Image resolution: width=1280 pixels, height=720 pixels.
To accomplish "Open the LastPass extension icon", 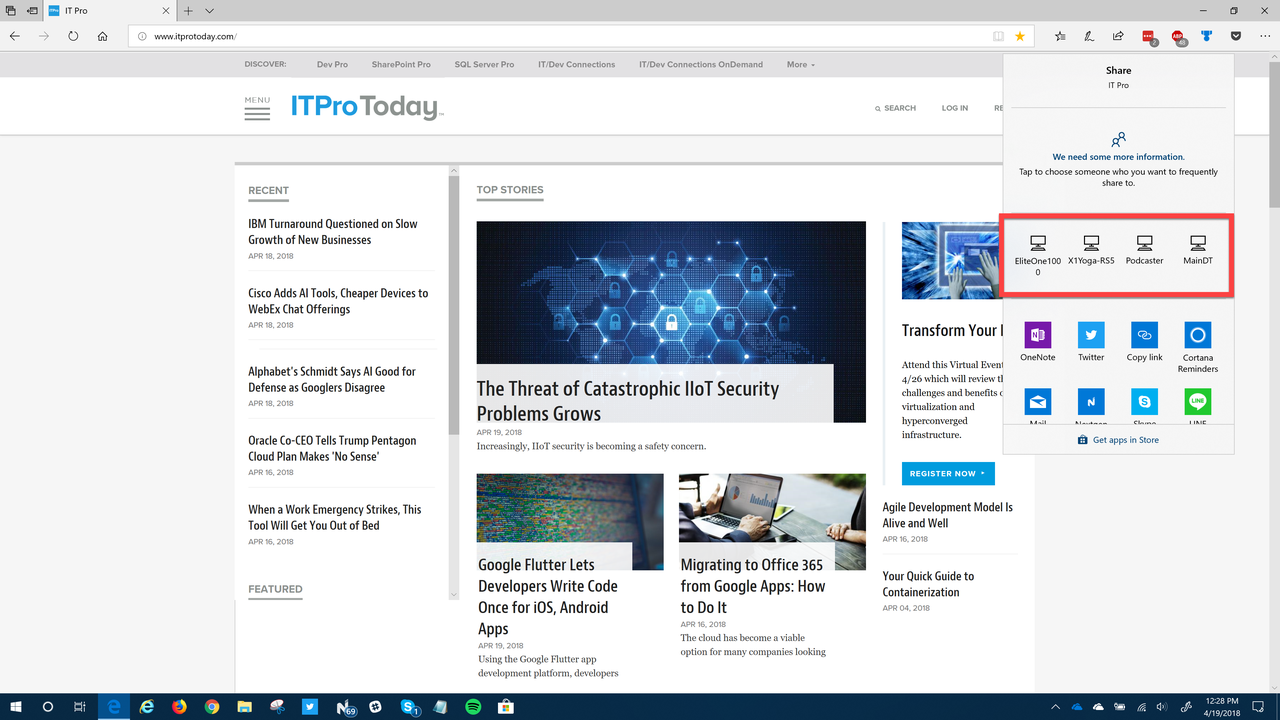I will click(1149, 37).
